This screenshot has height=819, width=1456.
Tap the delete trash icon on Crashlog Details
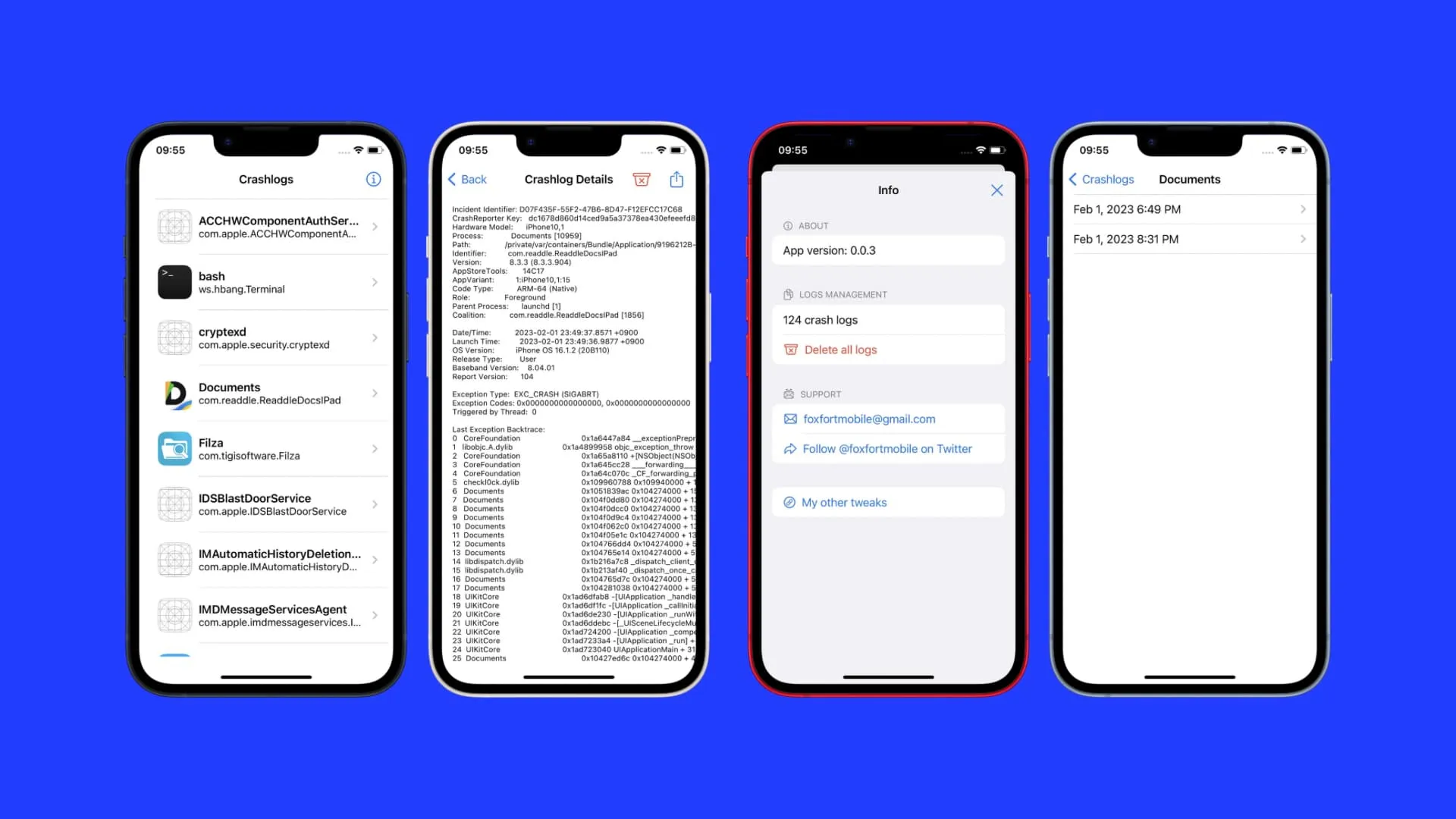[x=640, y=179]
